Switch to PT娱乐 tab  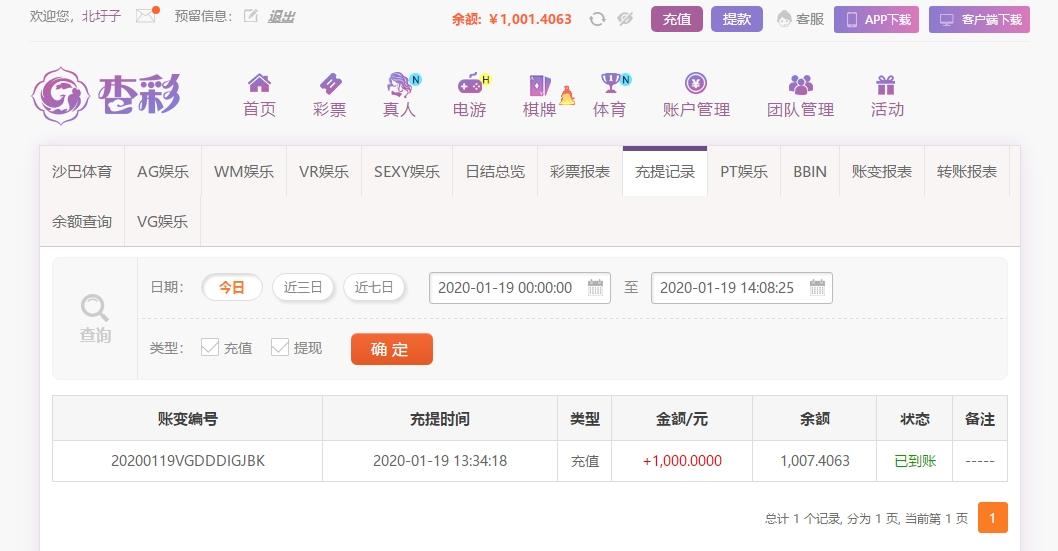point(744,172)
